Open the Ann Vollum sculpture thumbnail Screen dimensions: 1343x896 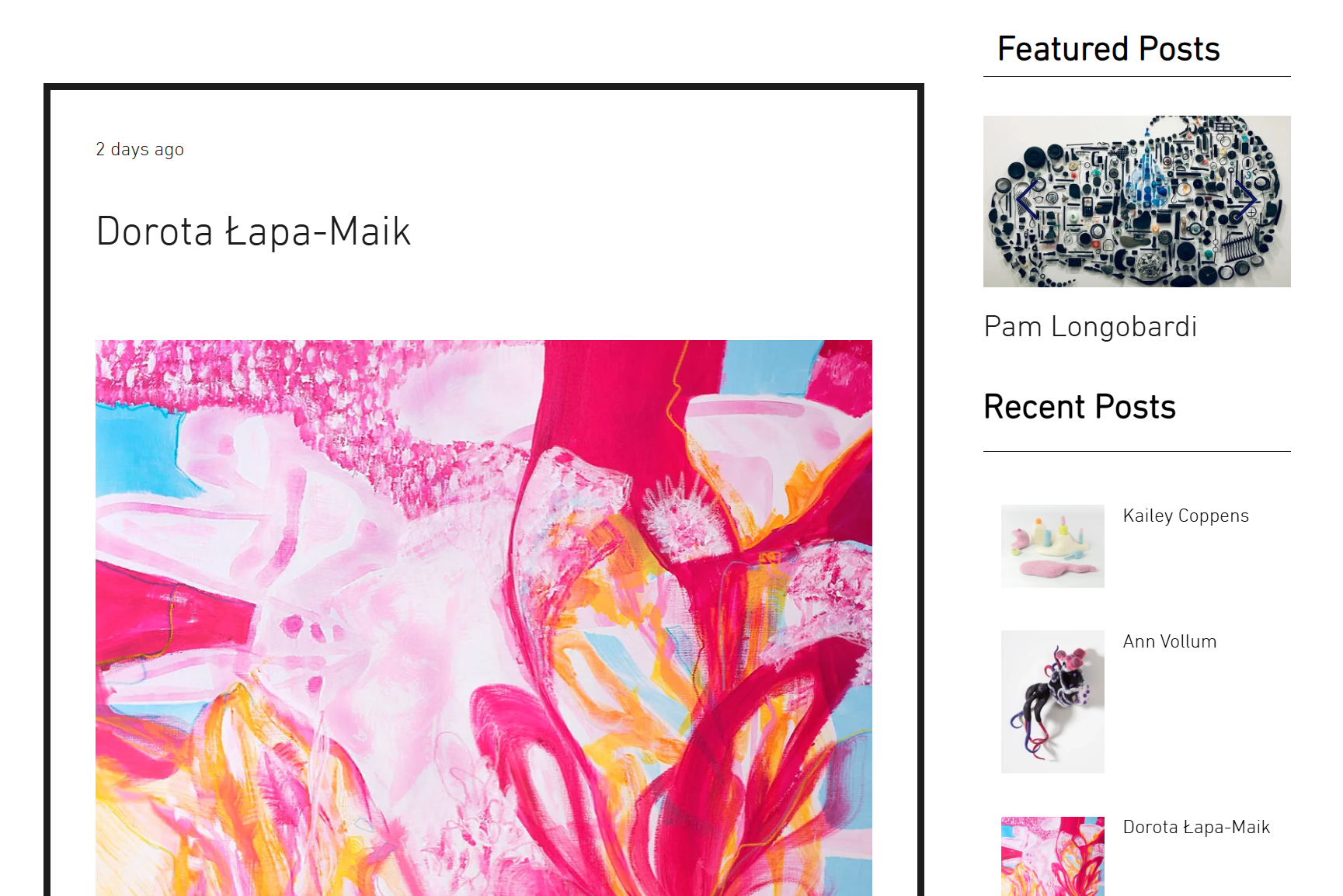click(1052, 702)
